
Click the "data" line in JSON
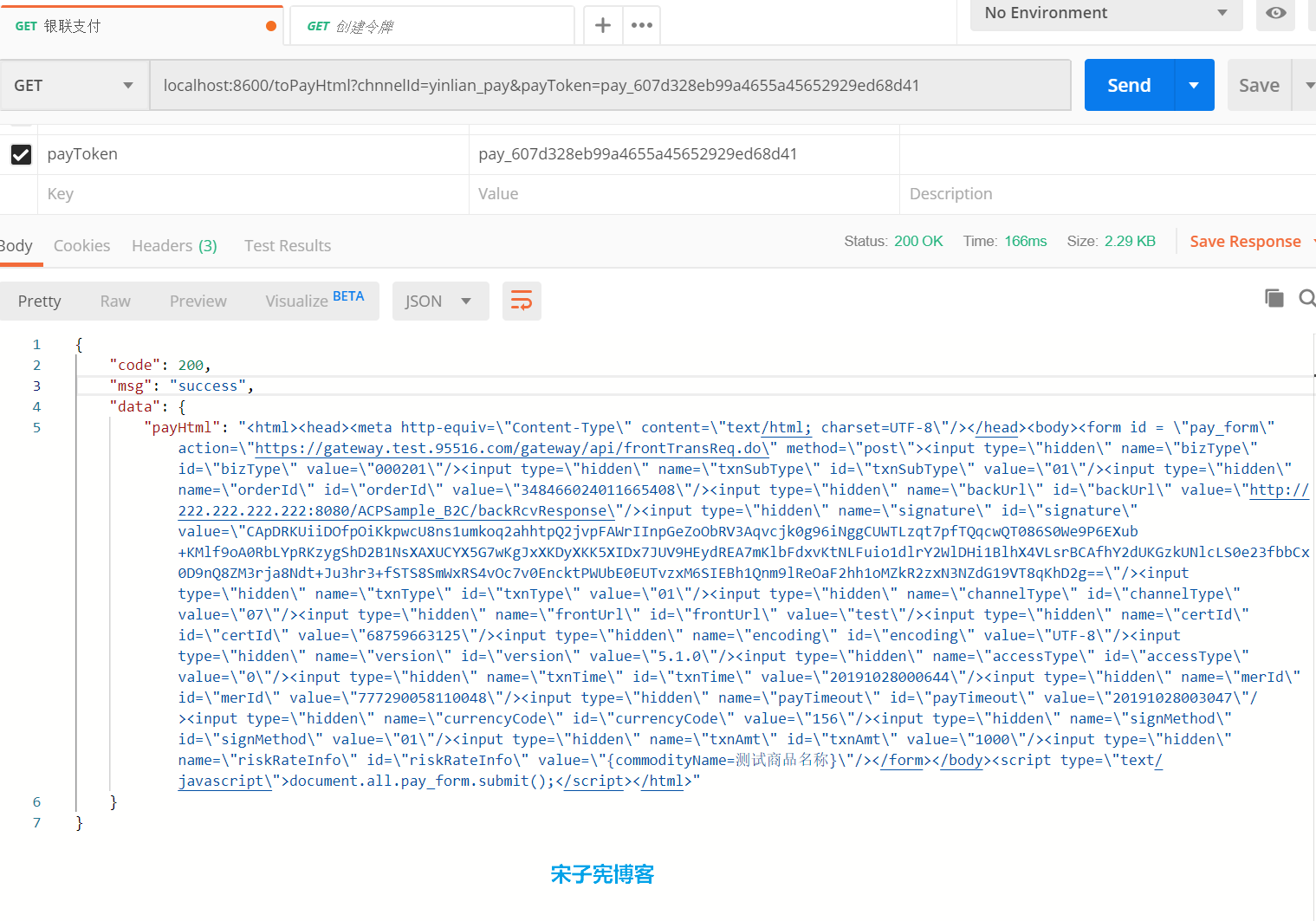click(147, 406)
